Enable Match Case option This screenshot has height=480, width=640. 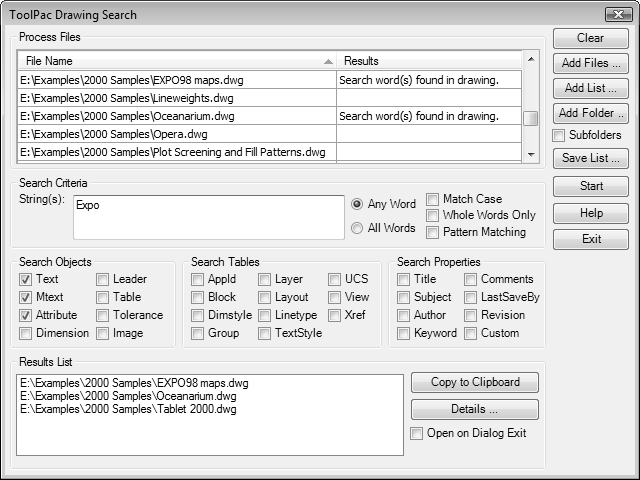(432, 199)
